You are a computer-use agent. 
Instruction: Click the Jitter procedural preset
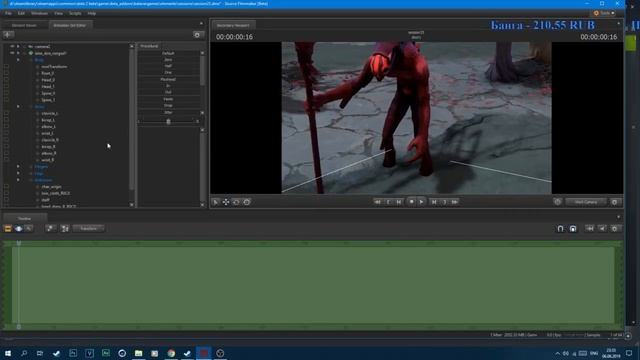168,112
